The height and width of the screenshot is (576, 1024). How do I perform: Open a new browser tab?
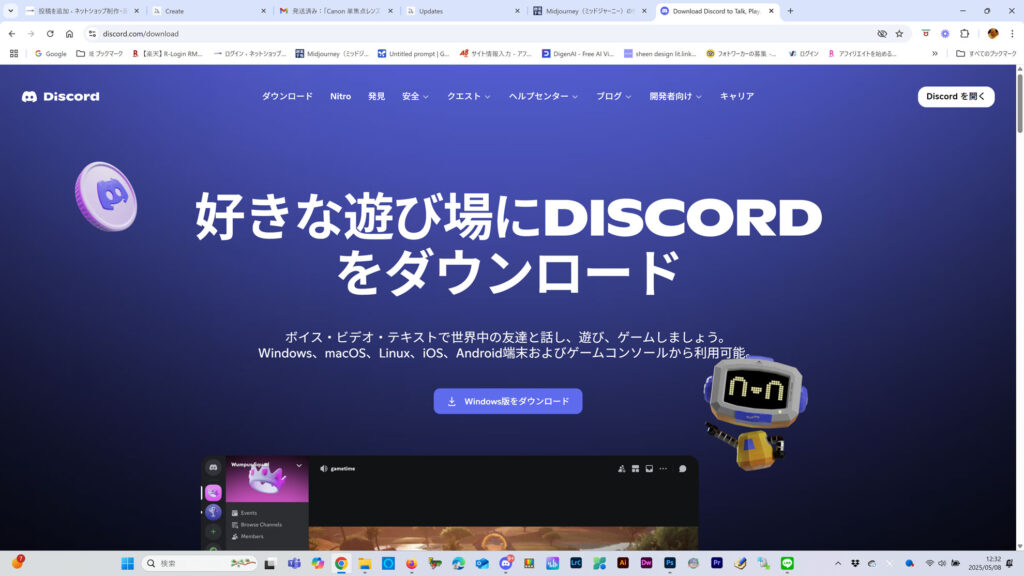click(x=790, y=11)
